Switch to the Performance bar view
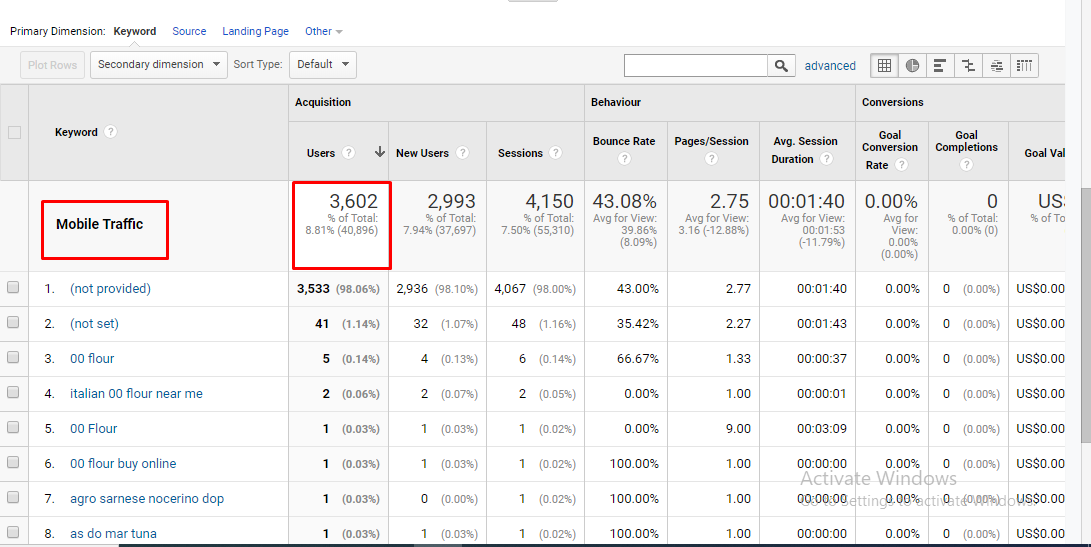The height and width of the screenshot is (547, 1091). [x=940, y=65]
